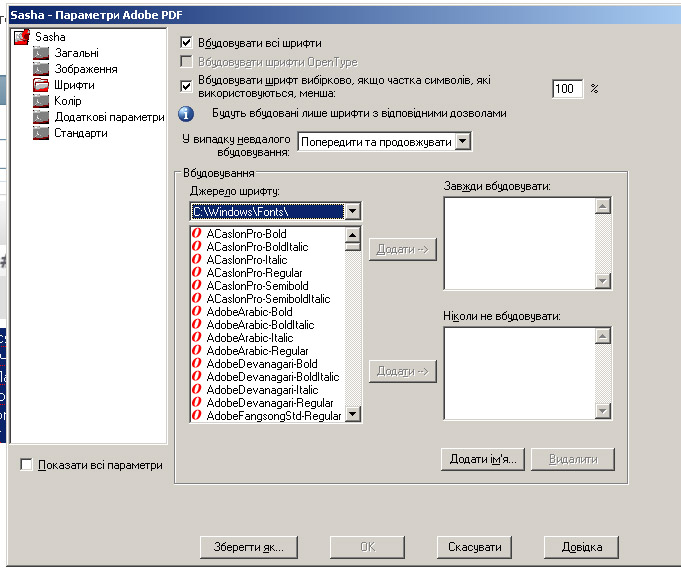The width and height of the screenshot is (681, 571).
Task: Select AdobeFangsongStd-Regular font name
Action: point(274,416)
